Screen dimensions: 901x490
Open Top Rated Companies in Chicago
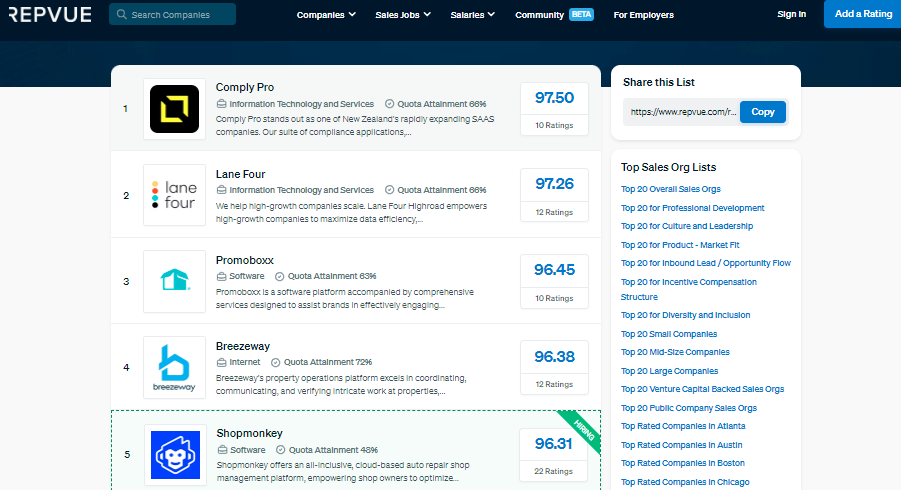[685, 482]
